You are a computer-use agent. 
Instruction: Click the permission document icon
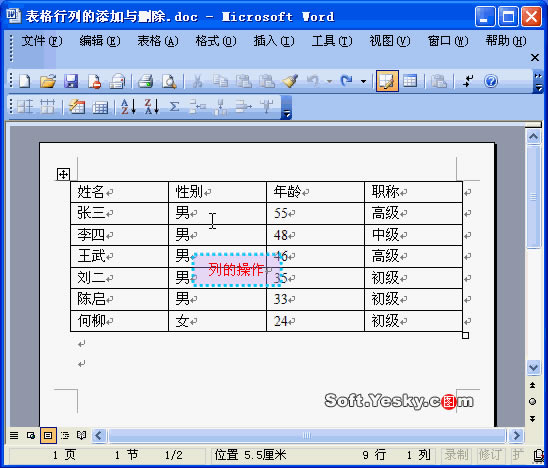[94, 81]
